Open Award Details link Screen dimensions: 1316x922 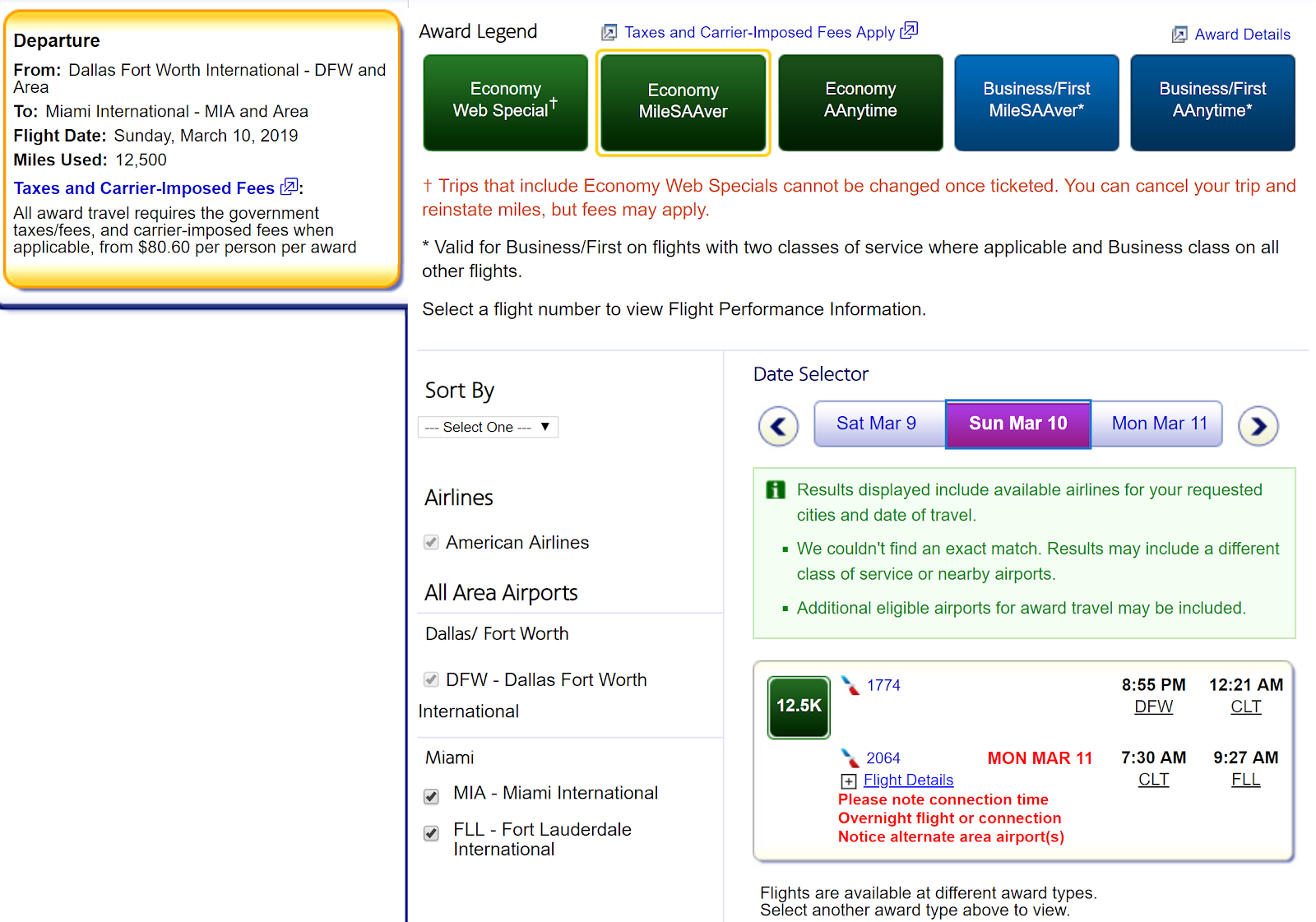point(1242,35)
